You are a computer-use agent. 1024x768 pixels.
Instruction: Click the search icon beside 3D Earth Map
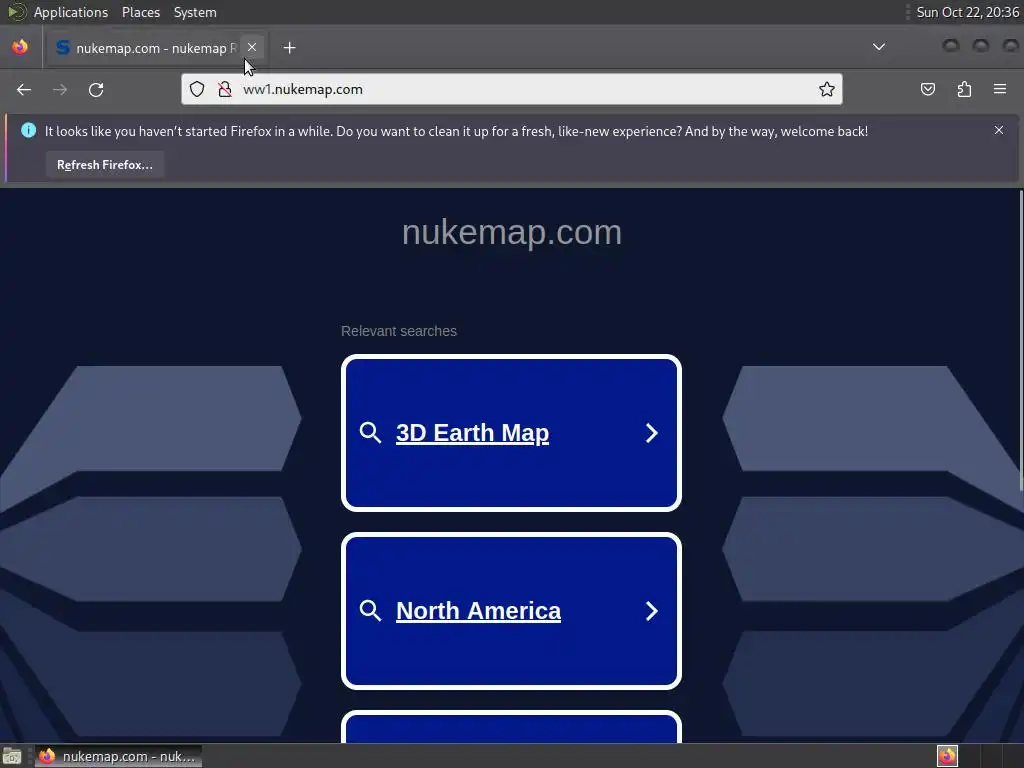pyautogui.click(x=370, y=433)
